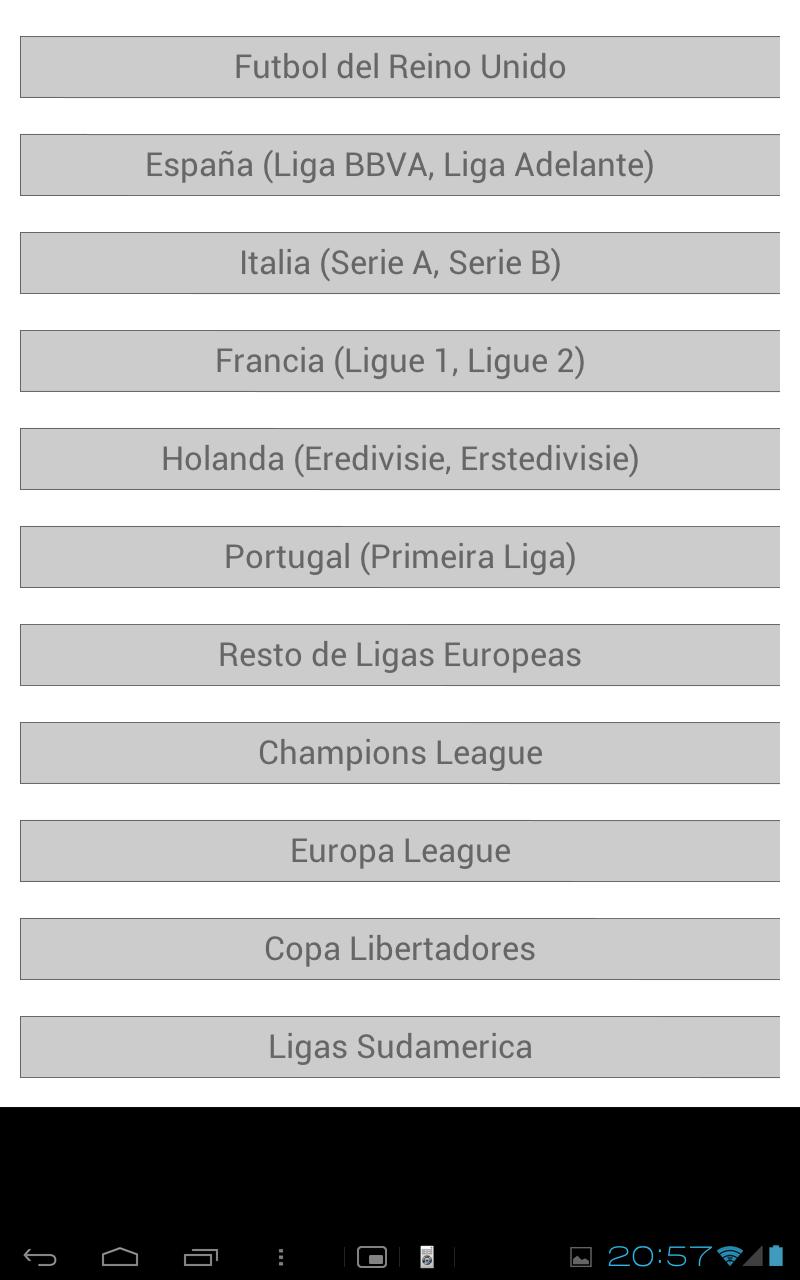The width and height of the screenshot is (800, 1280).
Task: Select Francia (Ligue 1, Ligue 2)
Action: coord(400,361)
